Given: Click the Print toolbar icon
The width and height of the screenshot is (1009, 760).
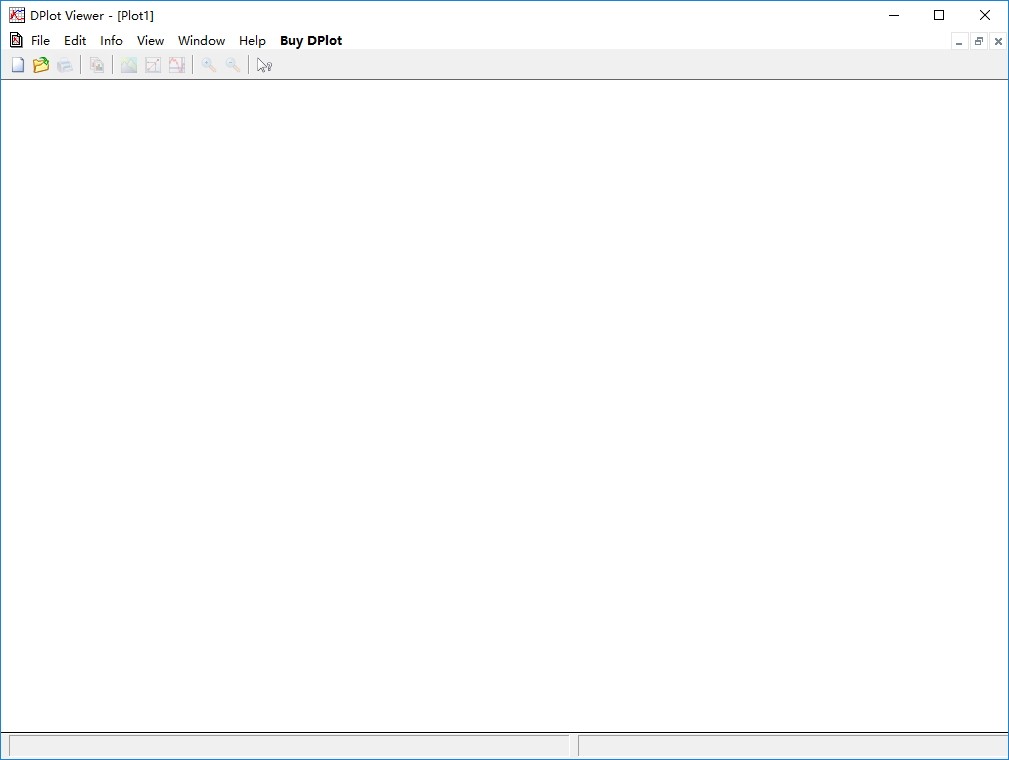Looking at the screenshot, I should (65, 65).
